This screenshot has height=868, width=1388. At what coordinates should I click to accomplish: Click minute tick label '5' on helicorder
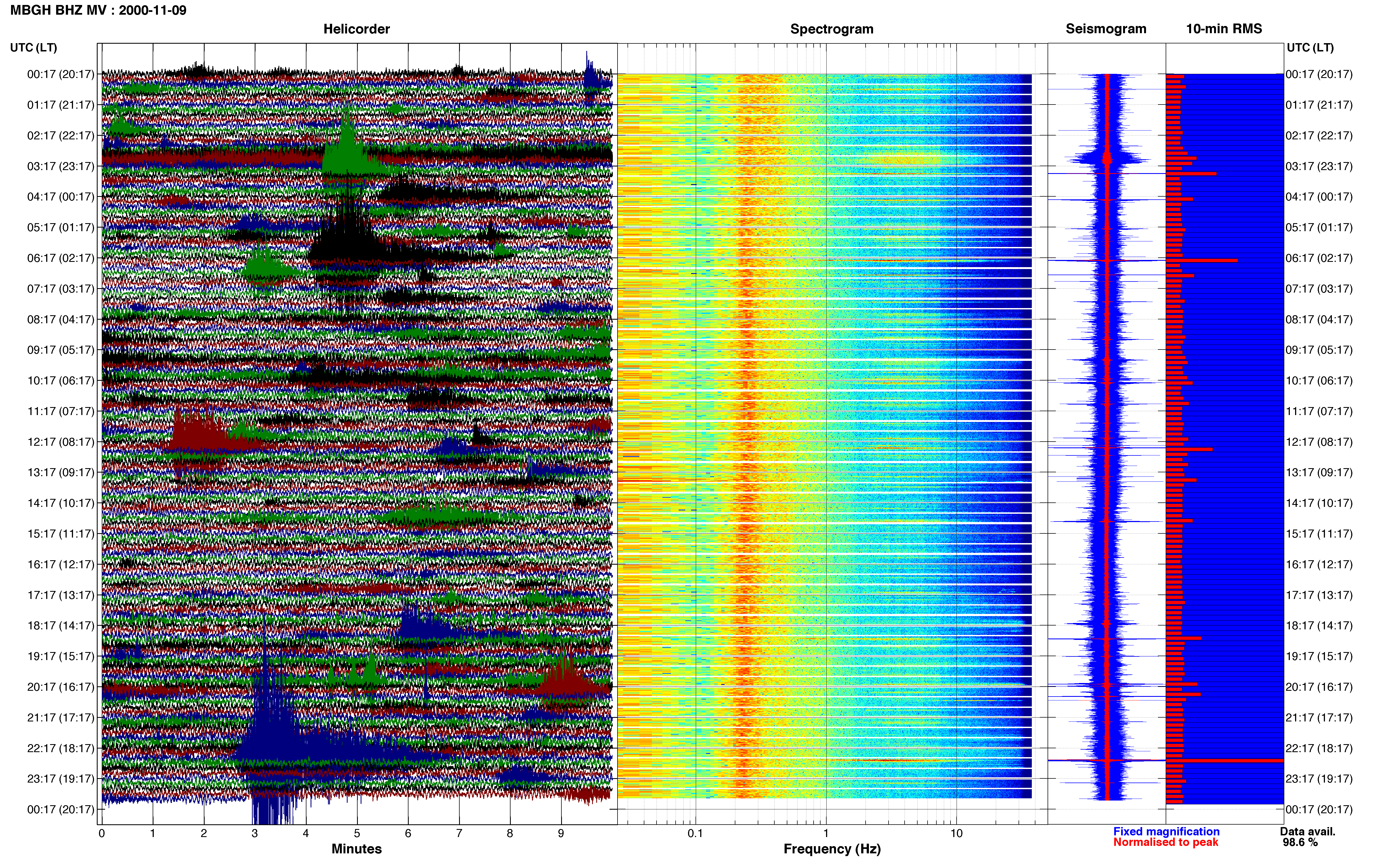pos(357,833)
